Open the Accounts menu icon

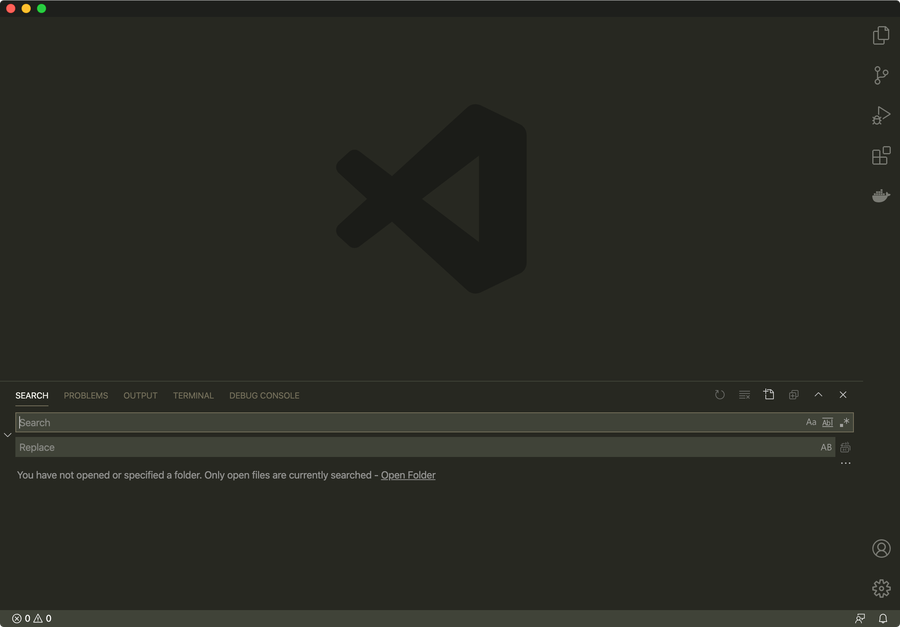pos(881,548)
